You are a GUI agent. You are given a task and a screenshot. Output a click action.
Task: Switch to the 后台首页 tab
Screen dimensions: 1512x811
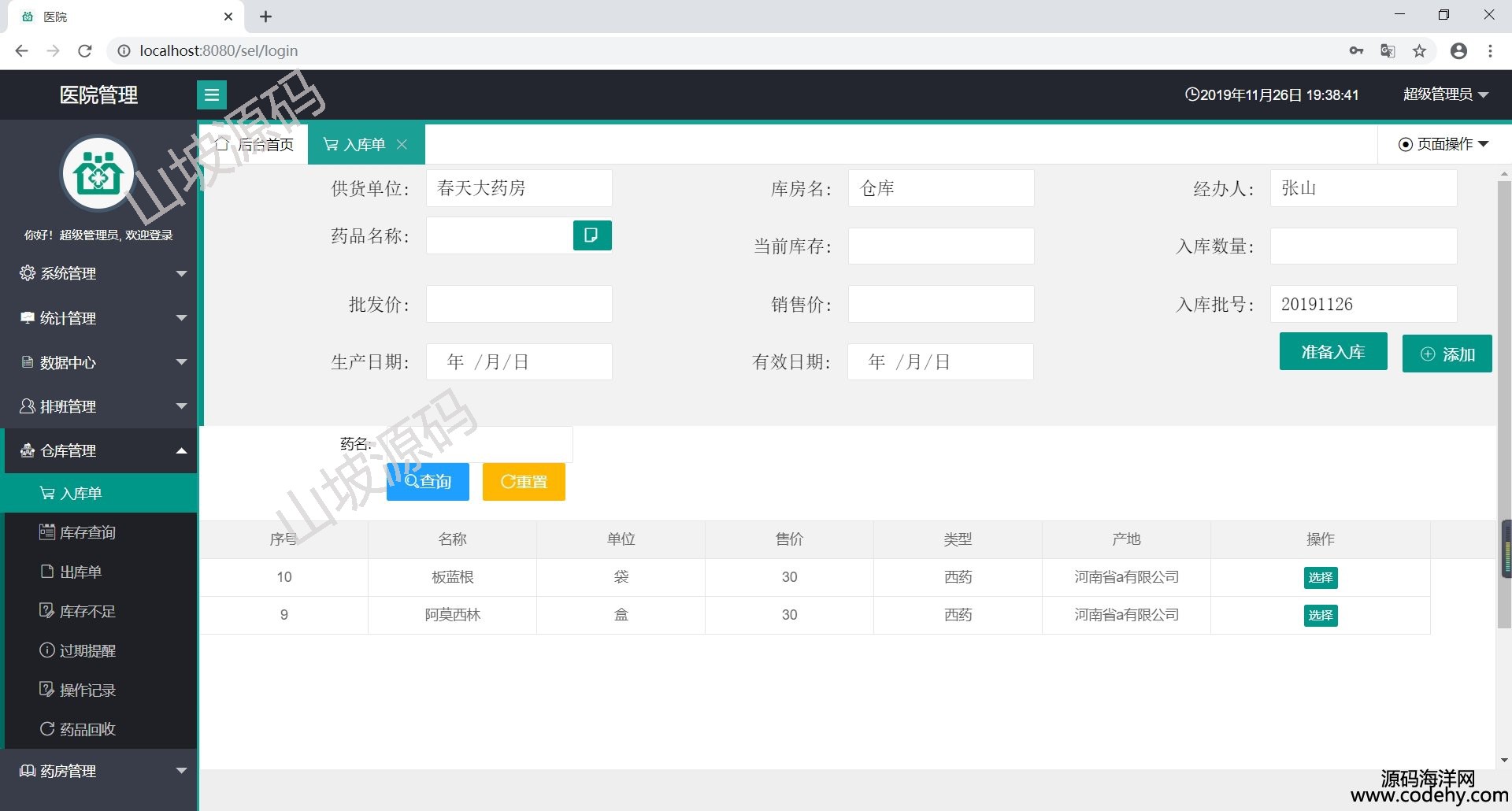pyautogui.click(x=254, y=144)
